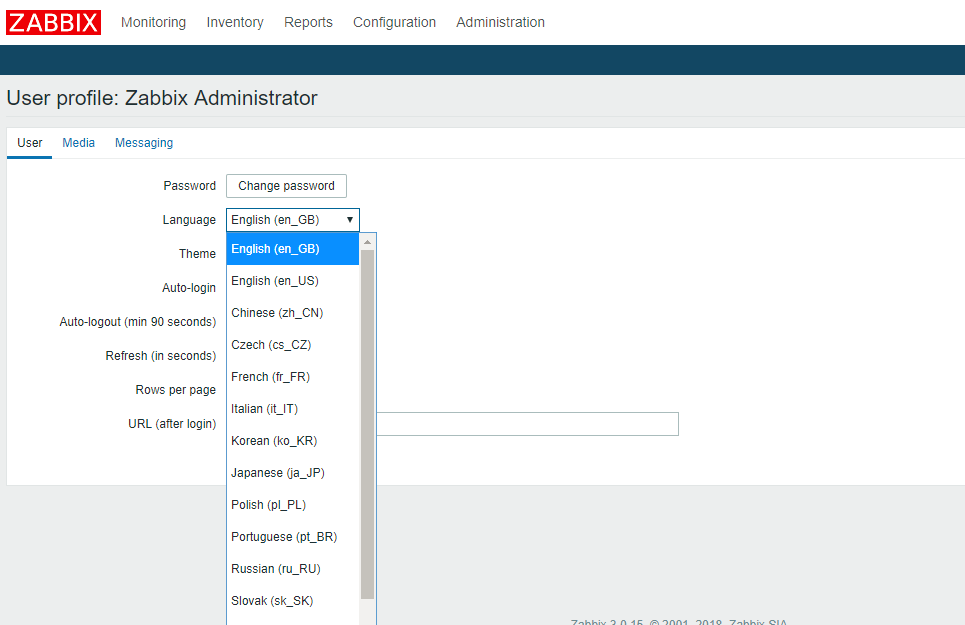
Task: Open the Administration menu
Action: tap(500, 22)
